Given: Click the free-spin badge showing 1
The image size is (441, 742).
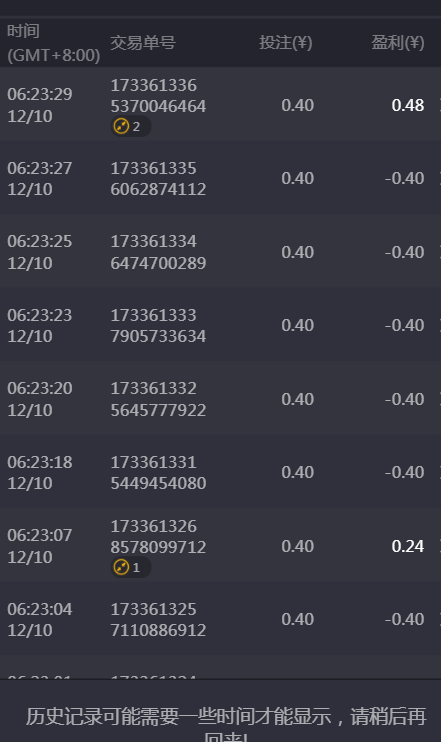Looking at the screenshot, I should click(x=131, y=567).
